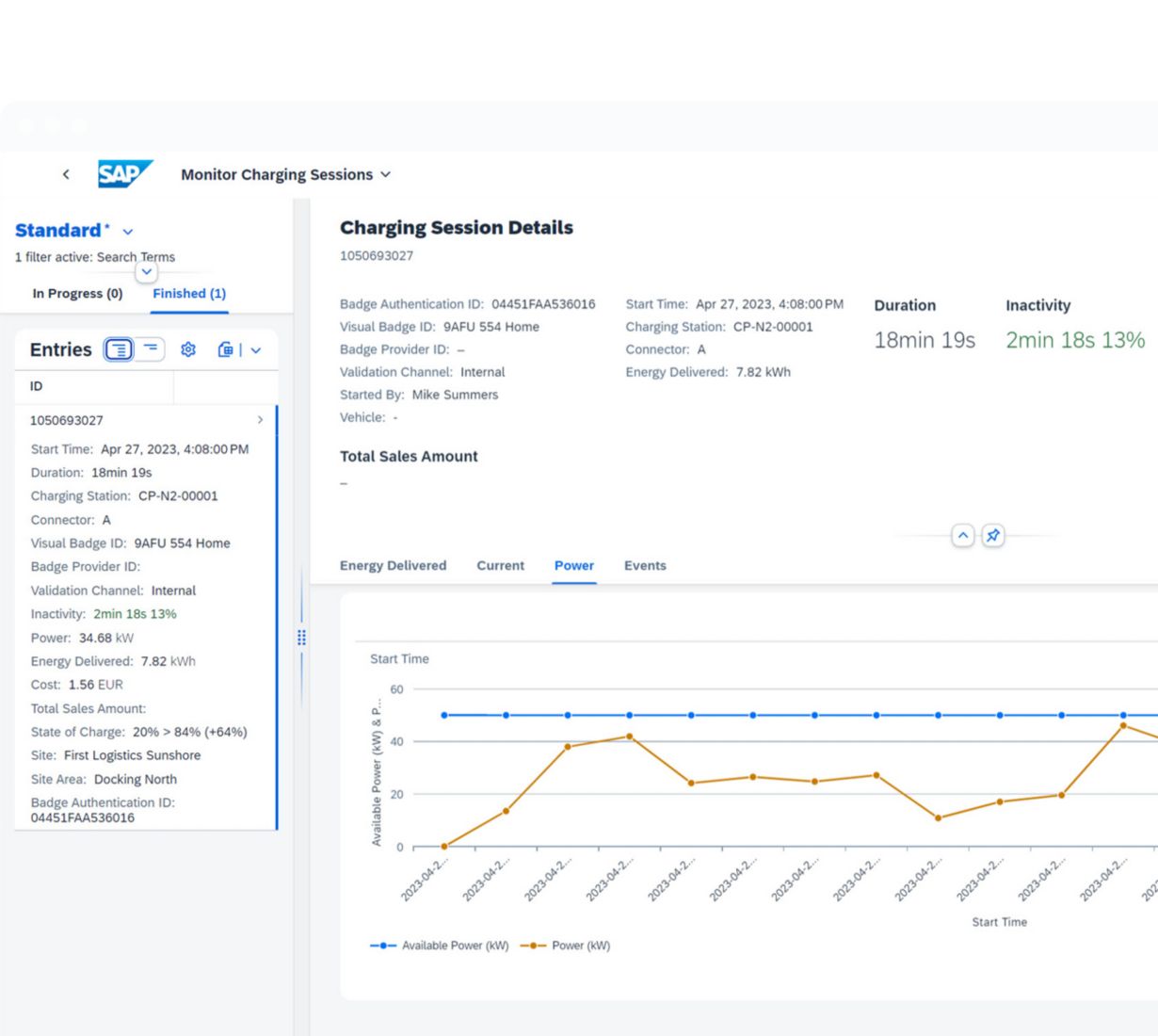The width and height of the screenshot is (1158, 1036).
Task: Click the back navigation arrow
Action: 66,174
